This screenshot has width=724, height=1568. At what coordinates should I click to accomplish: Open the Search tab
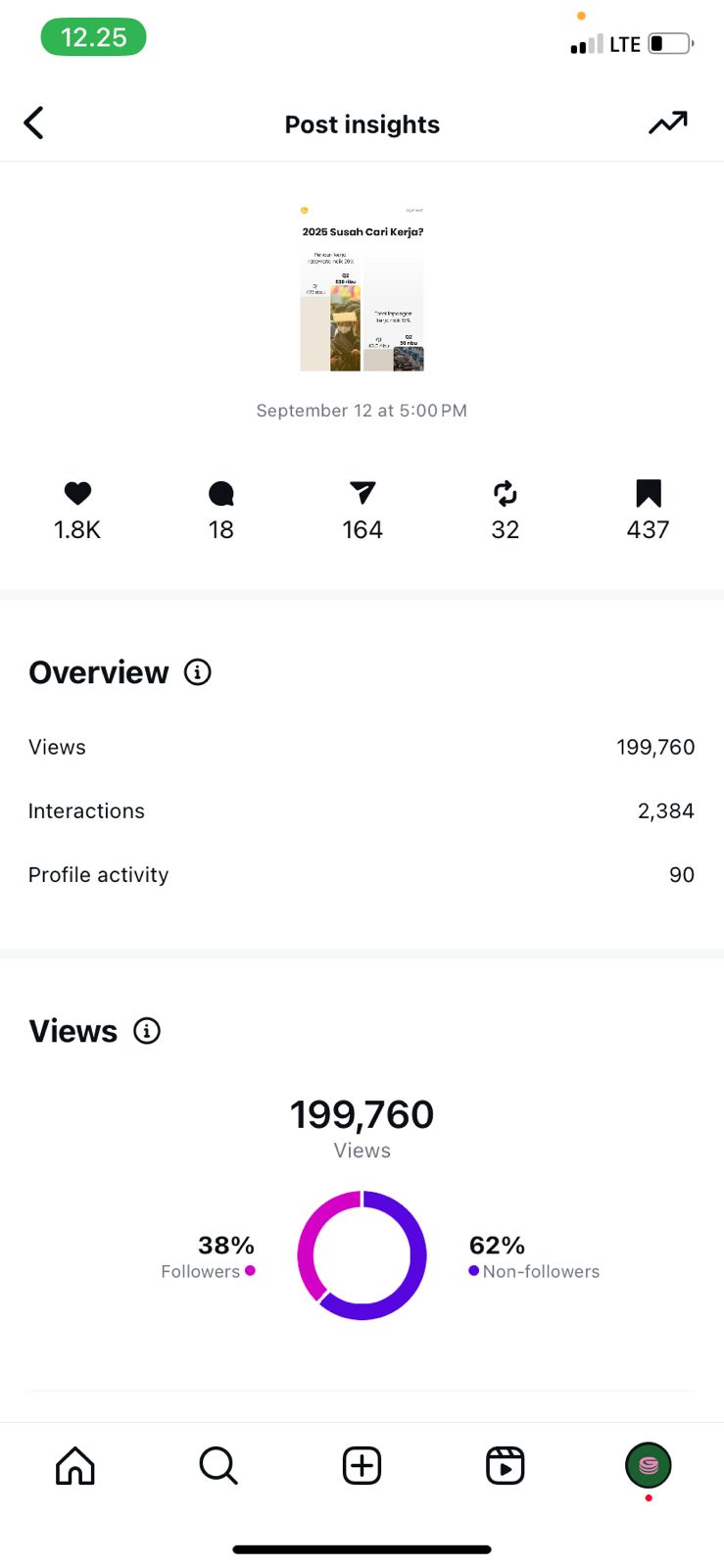(x=217, y=1466)
